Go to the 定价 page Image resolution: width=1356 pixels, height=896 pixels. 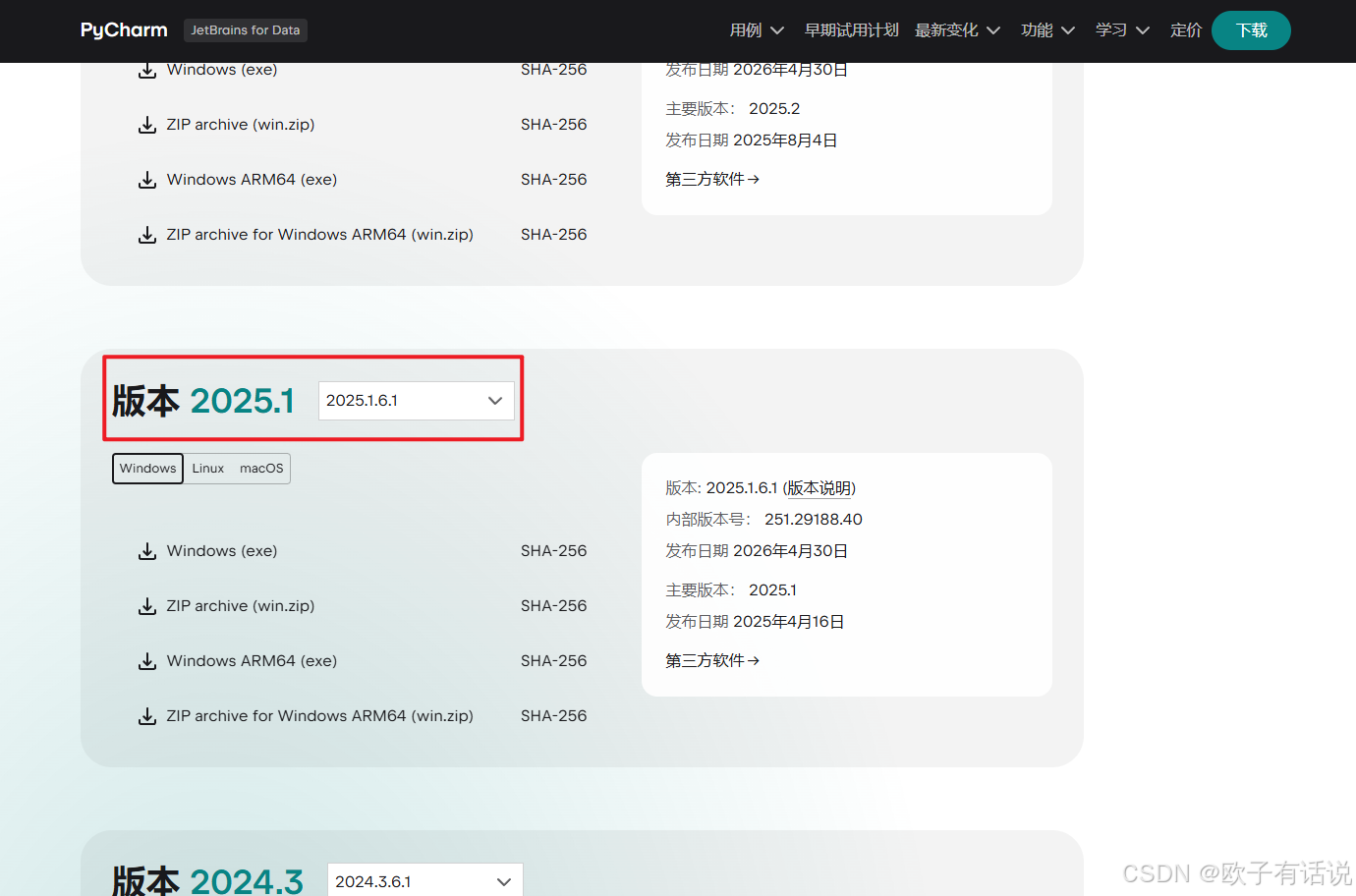1186,30
